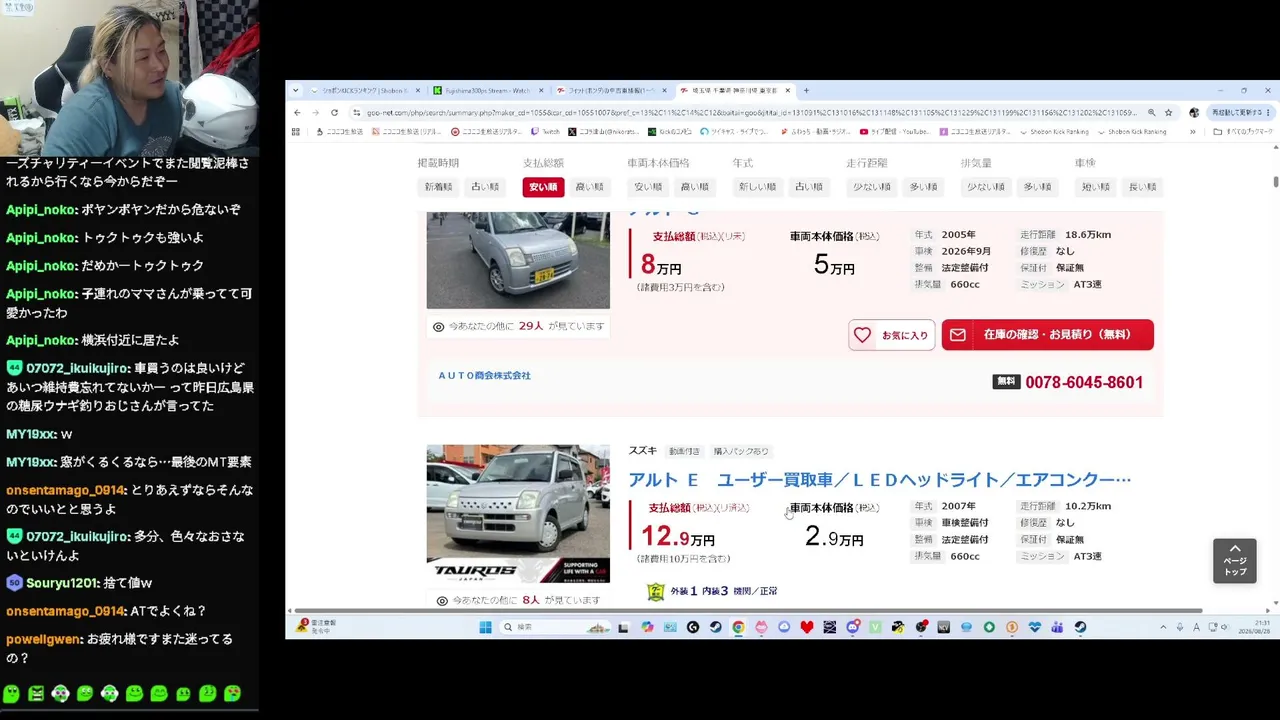Click the browser address bar URL
This screenshot has width=1280, height=720.
750,113
